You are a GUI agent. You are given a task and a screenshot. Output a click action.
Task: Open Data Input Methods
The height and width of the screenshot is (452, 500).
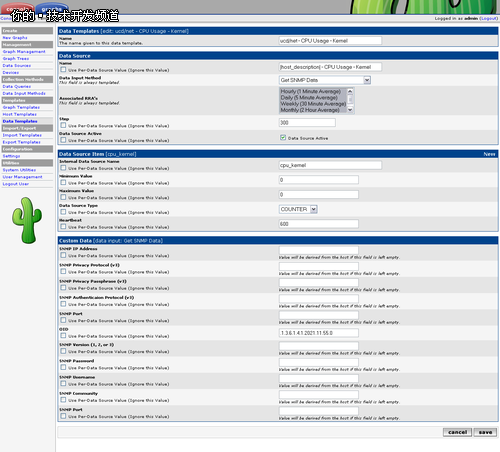click(24, 94)
